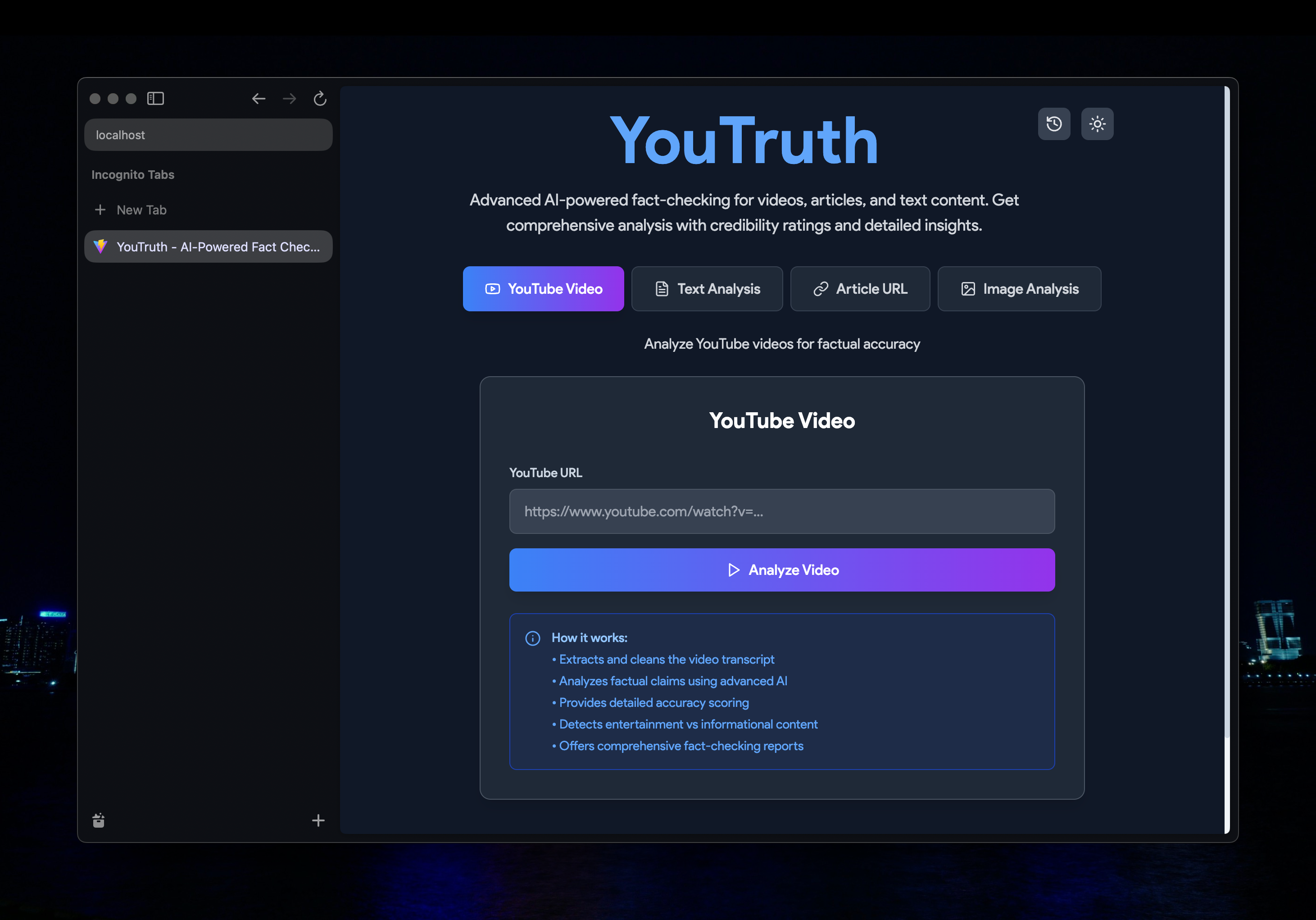Click the bottom-left clear tabs icon
The width and height of the screenshot is (1316, 920).
click(x=99, y=820)
